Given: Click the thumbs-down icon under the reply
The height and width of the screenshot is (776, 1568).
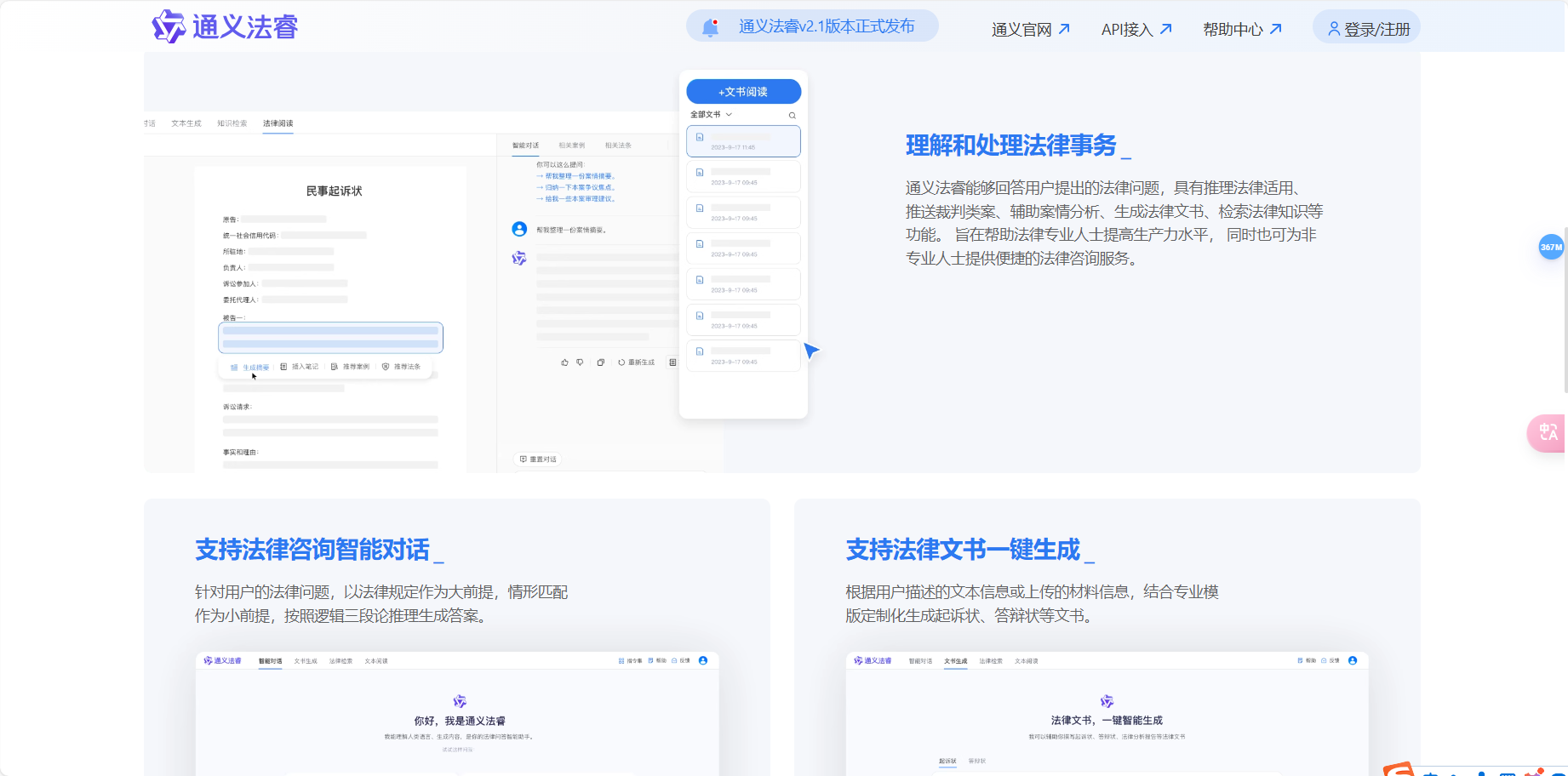Looking at the screenshot, I should tap(580, 362).
